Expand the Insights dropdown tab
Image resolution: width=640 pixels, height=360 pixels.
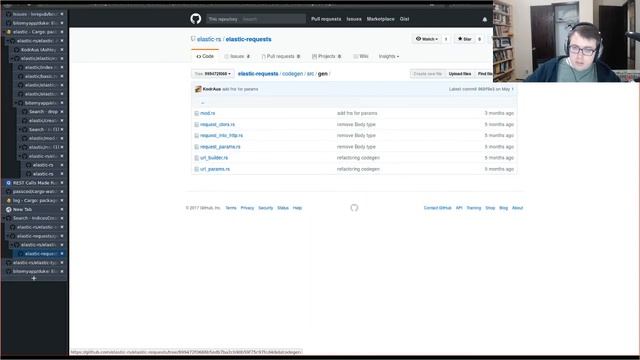coord(389,56)
